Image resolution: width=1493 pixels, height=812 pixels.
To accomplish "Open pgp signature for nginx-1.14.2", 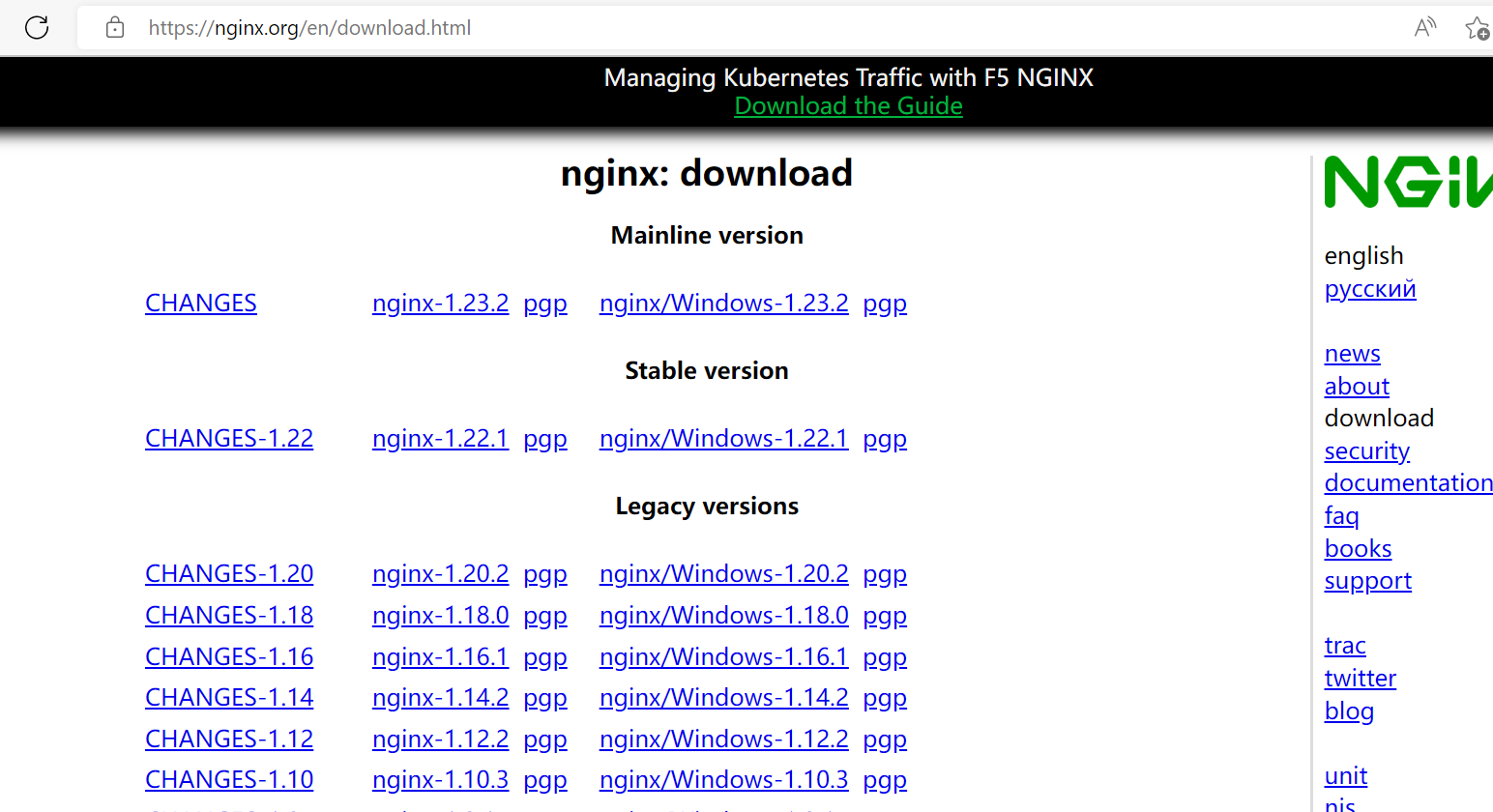I will (x=545, y=698).
